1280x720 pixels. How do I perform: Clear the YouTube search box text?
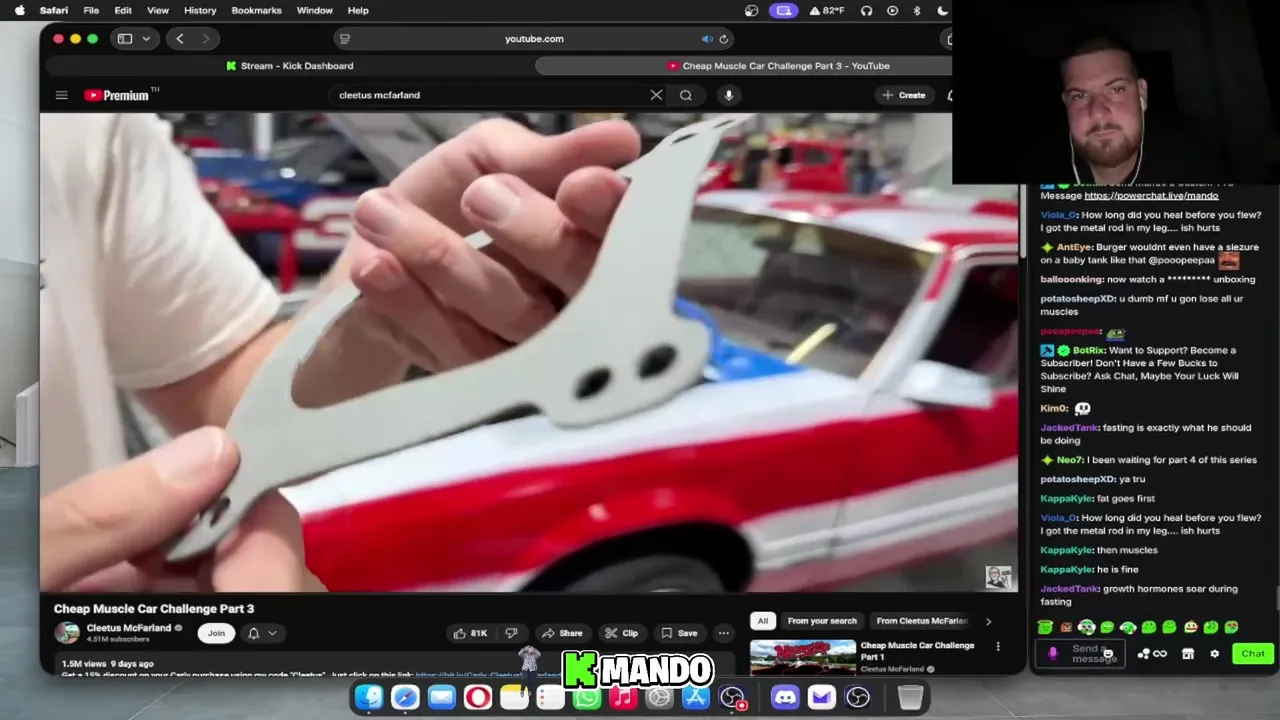[x=656, y=95]
